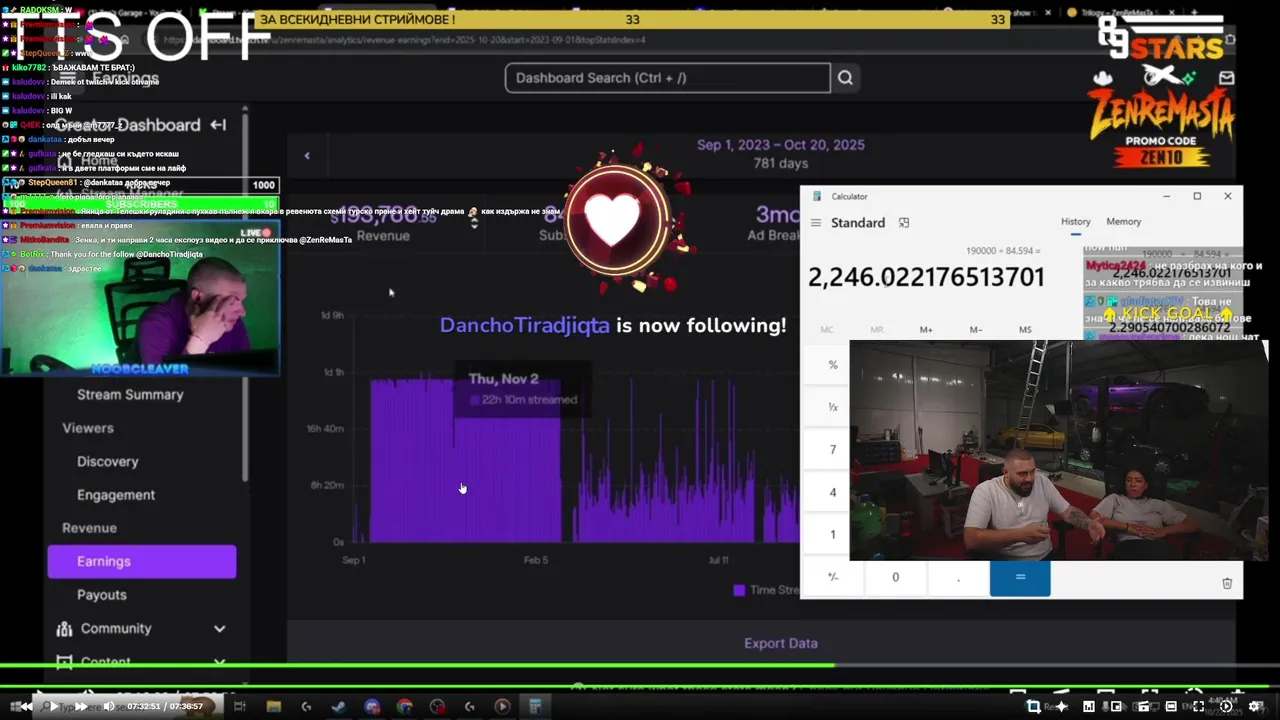The width and height of the screenshot is (1280, 720).
Task: Switch to Calculator History tab
Action: 1075,222
